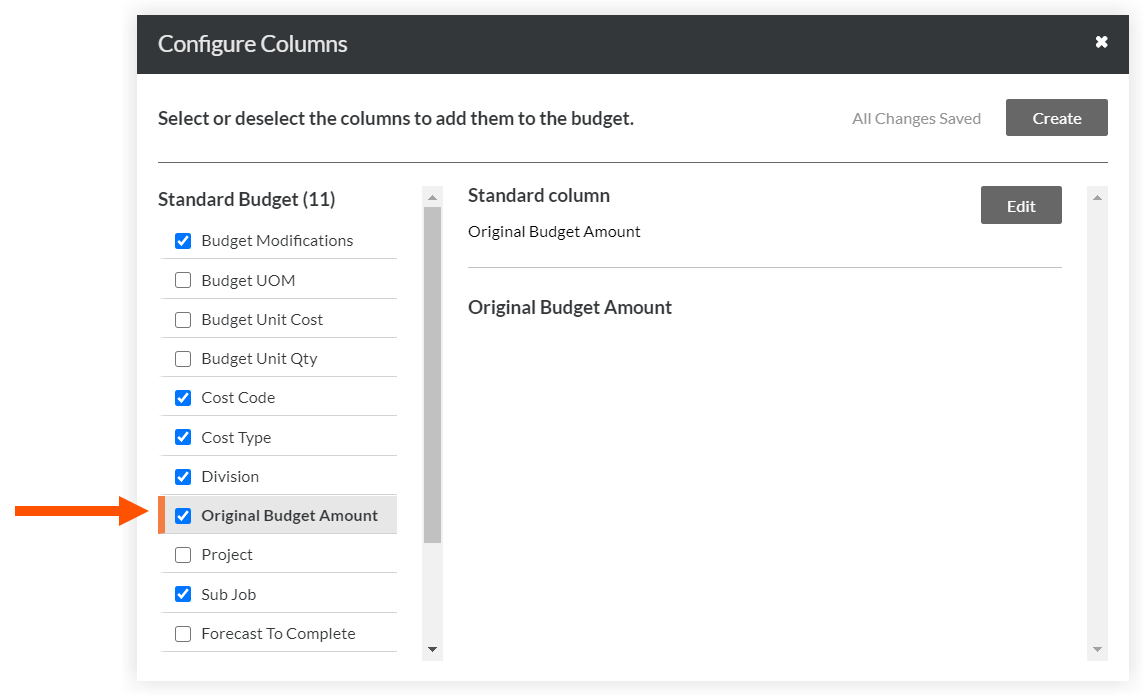
Task: Select the Cost Code row label
Action: [238, 398]
